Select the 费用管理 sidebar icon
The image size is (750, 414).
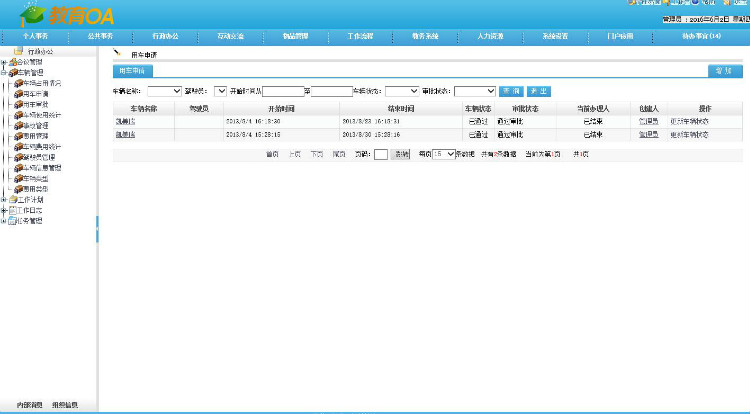click(18, 136)
